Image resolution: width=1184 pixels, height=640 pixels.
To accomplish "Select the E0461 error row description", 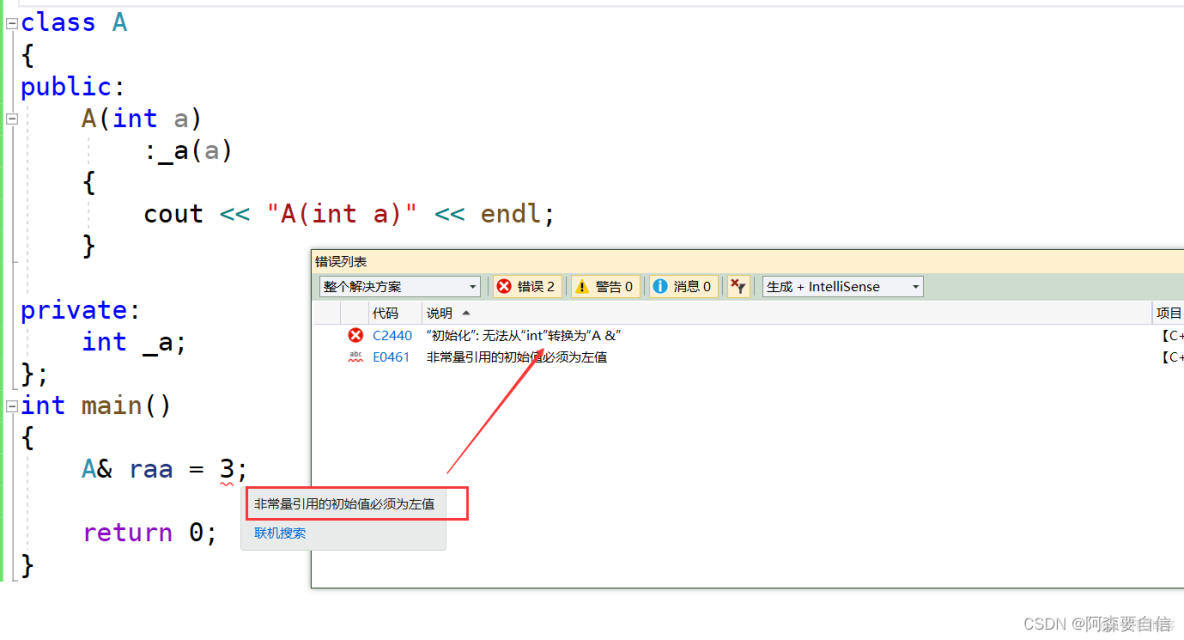I will pos(516,357).
